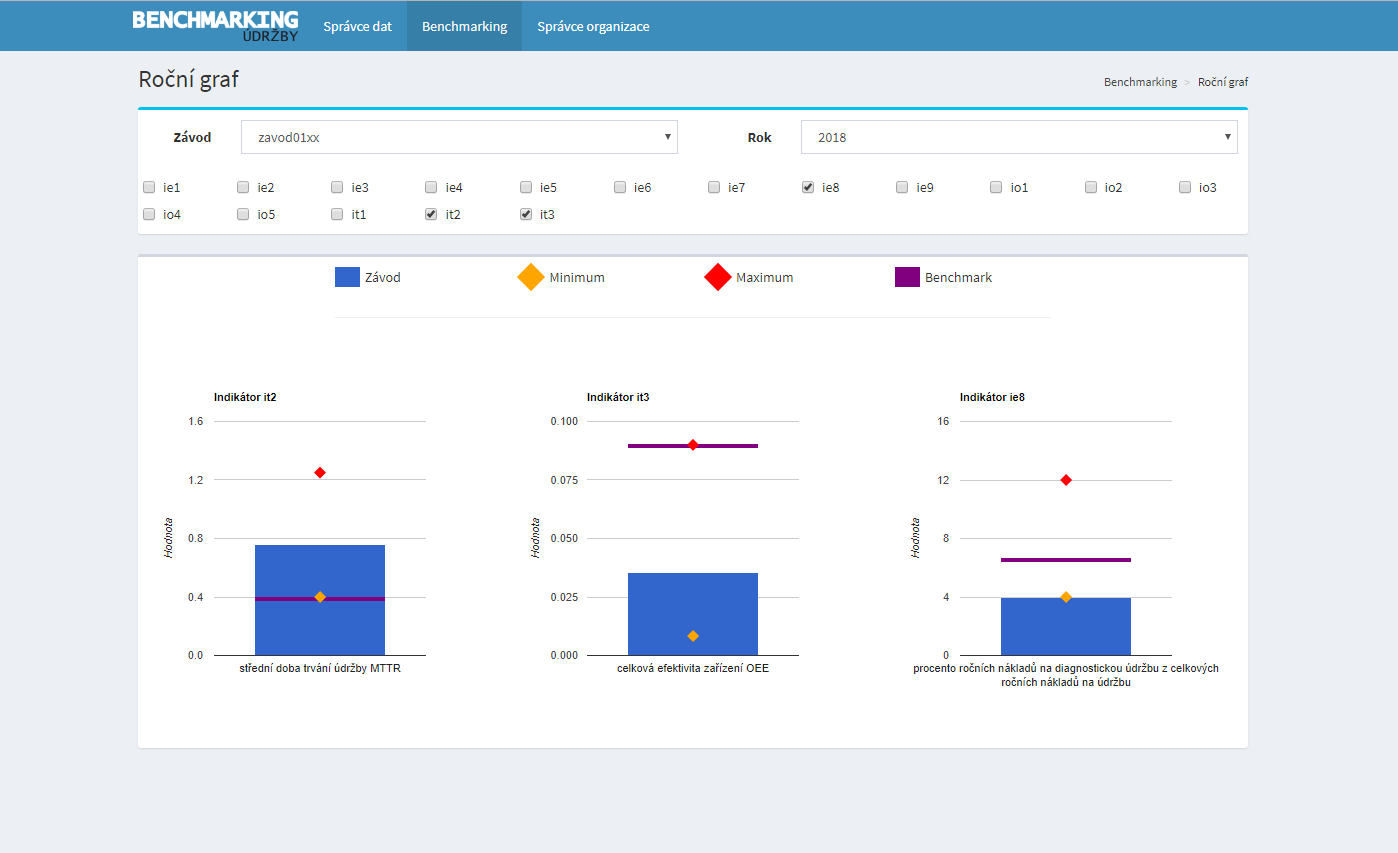Uncheck the it2 indicator checkbox

431,214
